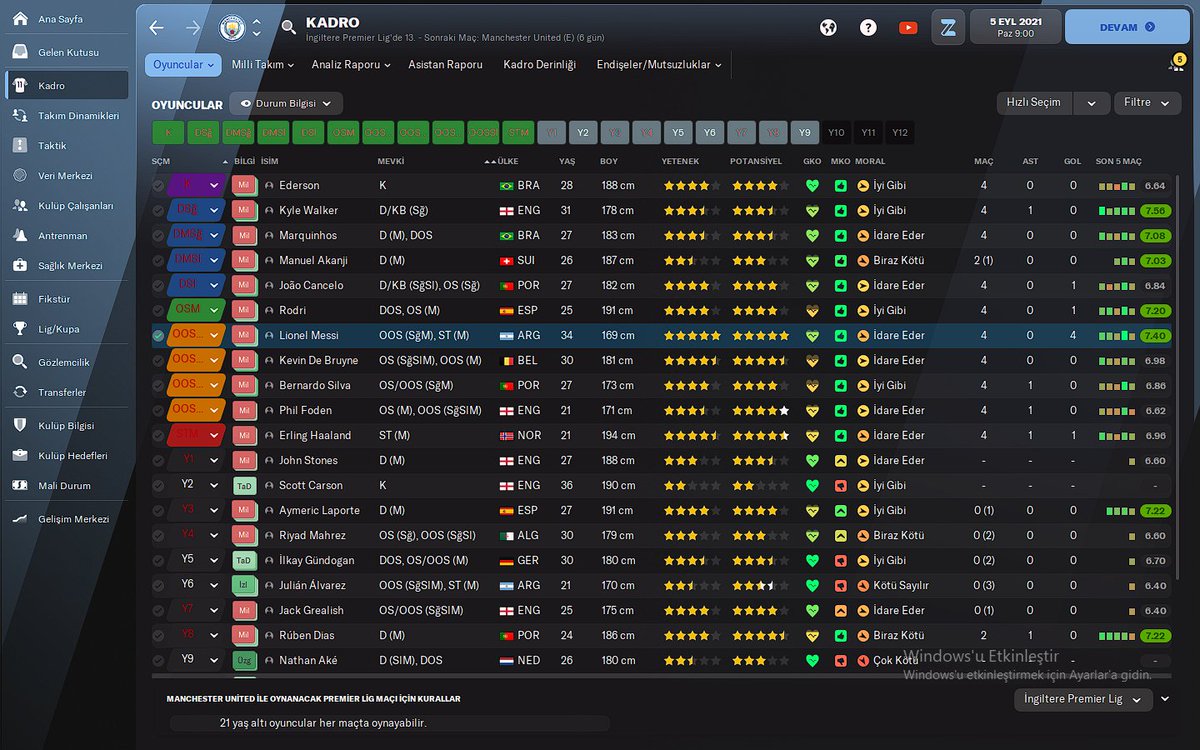Tick the checkbox for Ederson
The width and height of the screenshot is (1200, 750).
pos(158,186)
